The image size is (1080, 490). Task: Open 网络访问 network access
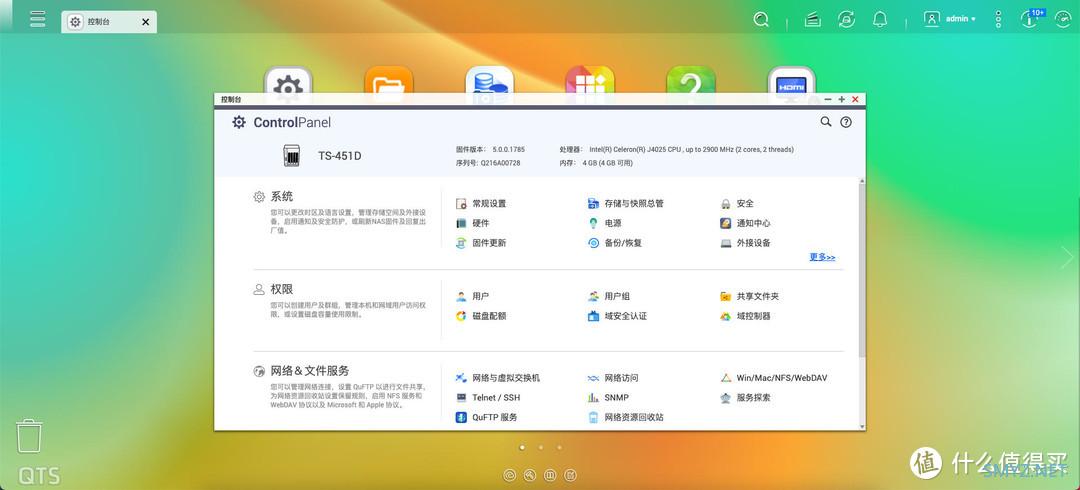[613, 378]
